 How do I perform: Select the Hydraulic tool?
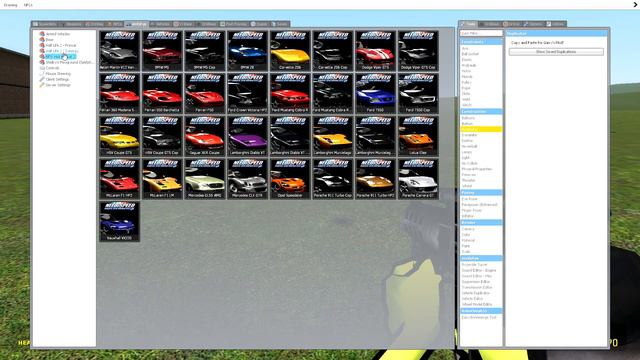[469, 65]
